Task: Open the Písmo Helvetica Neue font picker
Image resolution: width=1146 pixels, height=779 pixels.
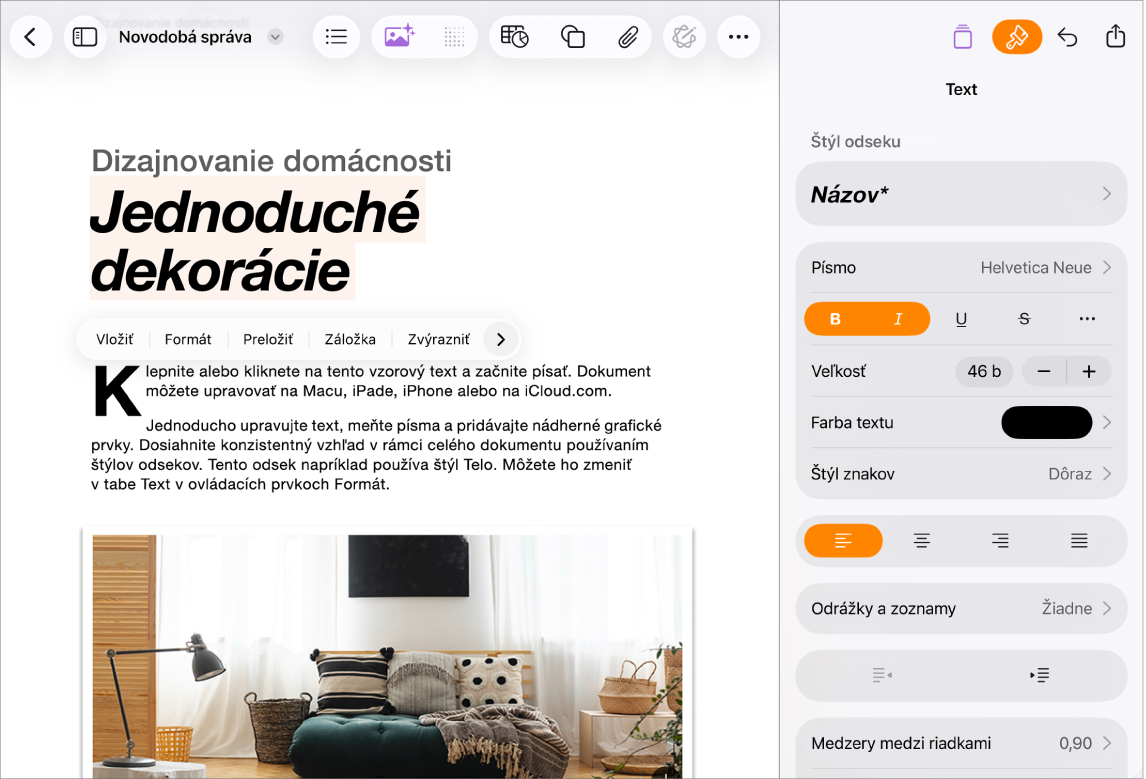Action: tap(961, 267)
